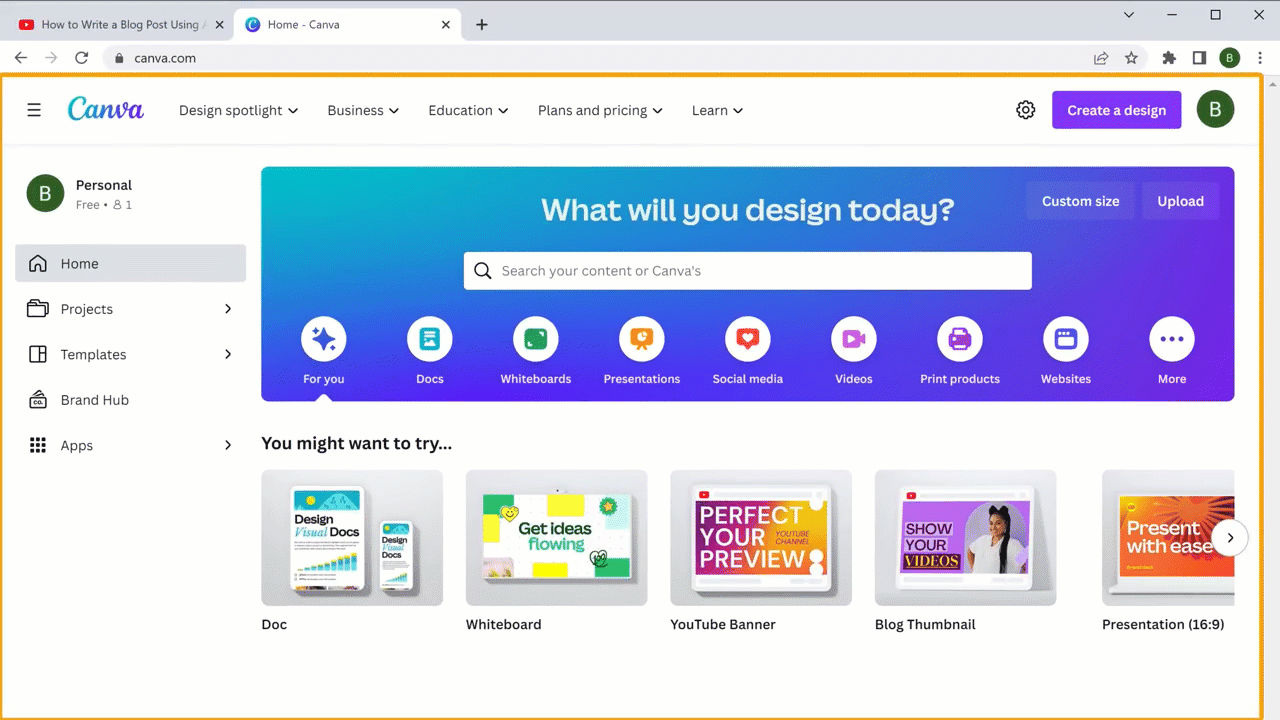Reload the page in browser
The image size is (1280, 720).
pyautogui.click(x=82, y=58)
